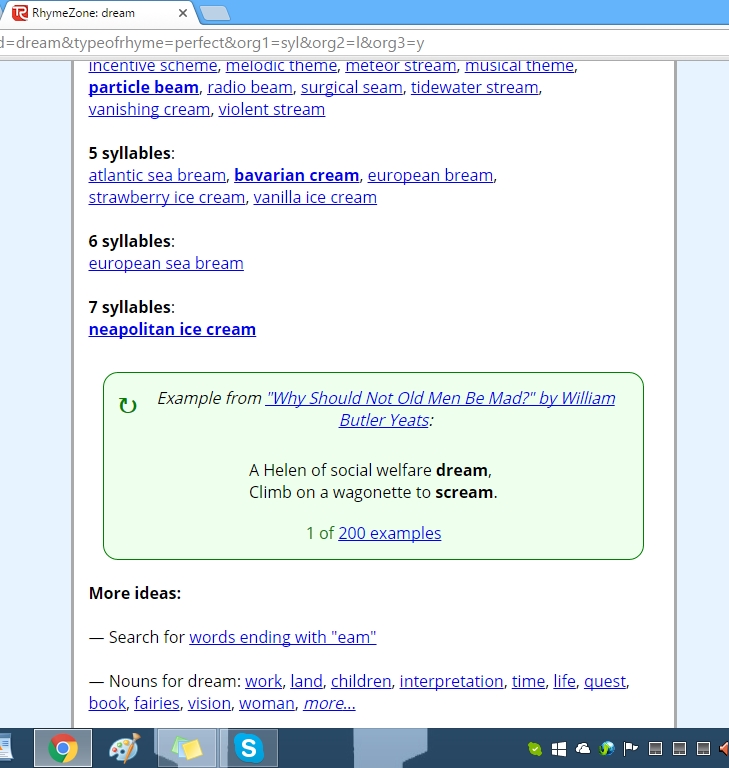This screenshot has height=768, width=729.
Task: Open Chrome from the taskbar
Action: pyautogui.click(x=63, y=748)
